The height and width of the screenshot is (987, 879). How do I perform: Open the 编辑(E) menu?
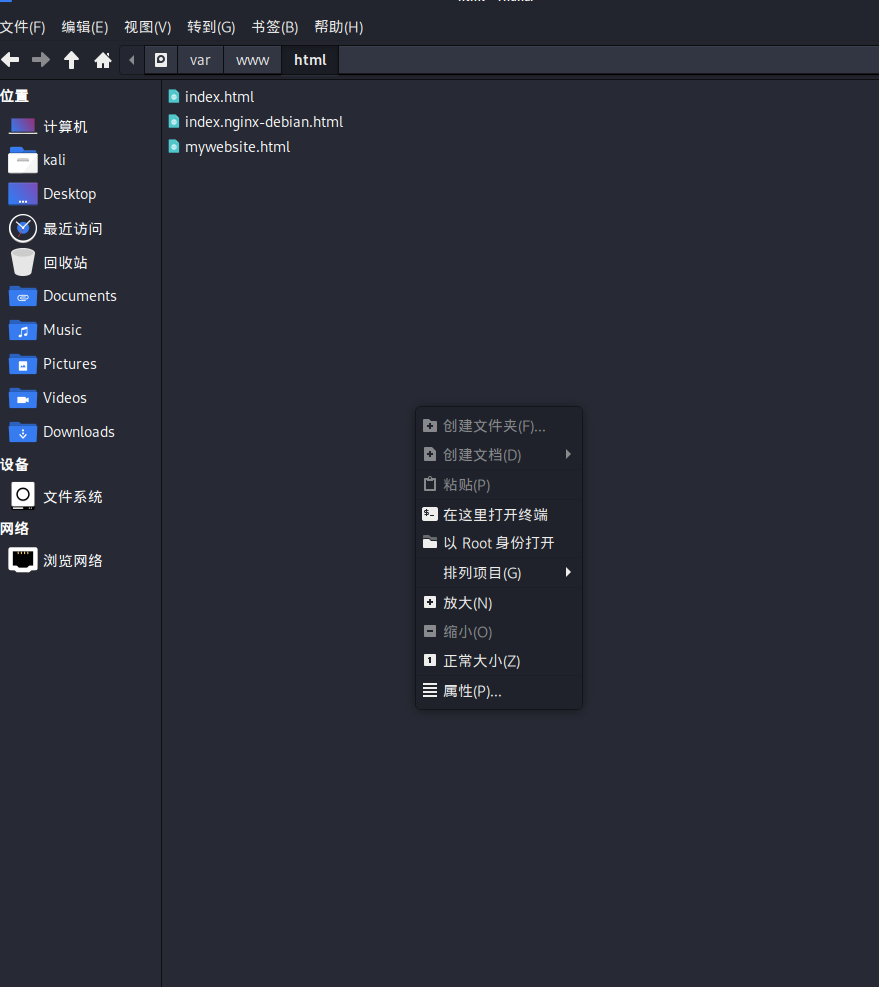point(85,27)
